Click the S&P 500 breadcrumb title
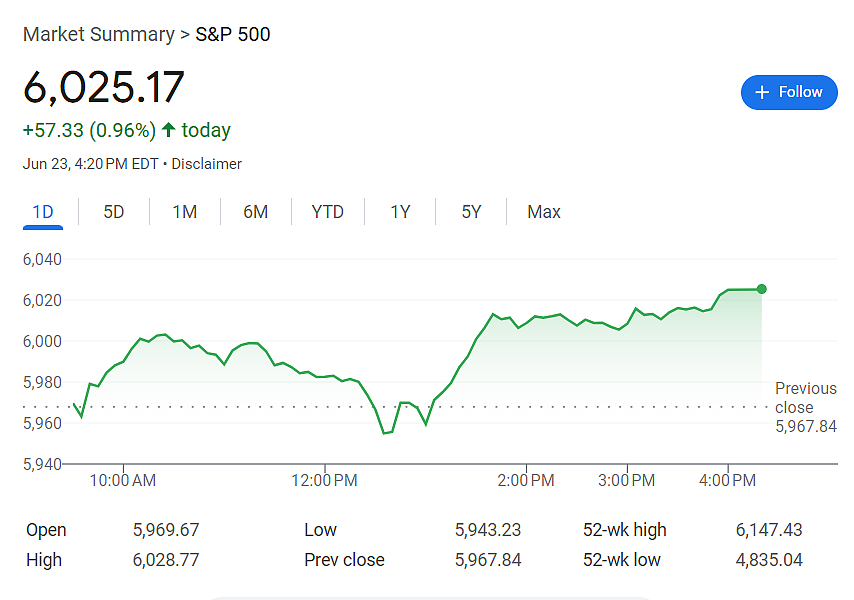 point(233,34)
